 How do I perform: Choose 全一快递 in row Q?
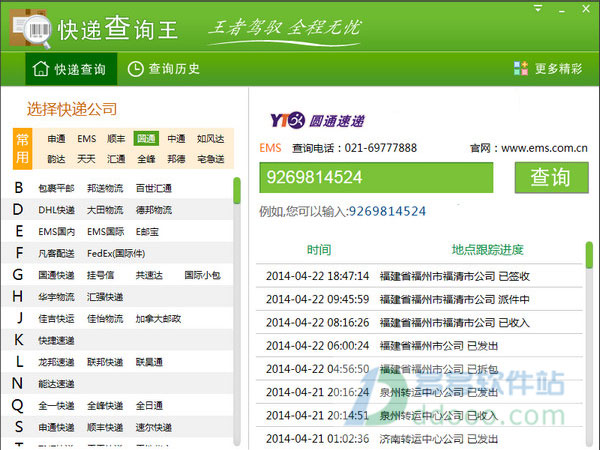[x=56, y=406]
